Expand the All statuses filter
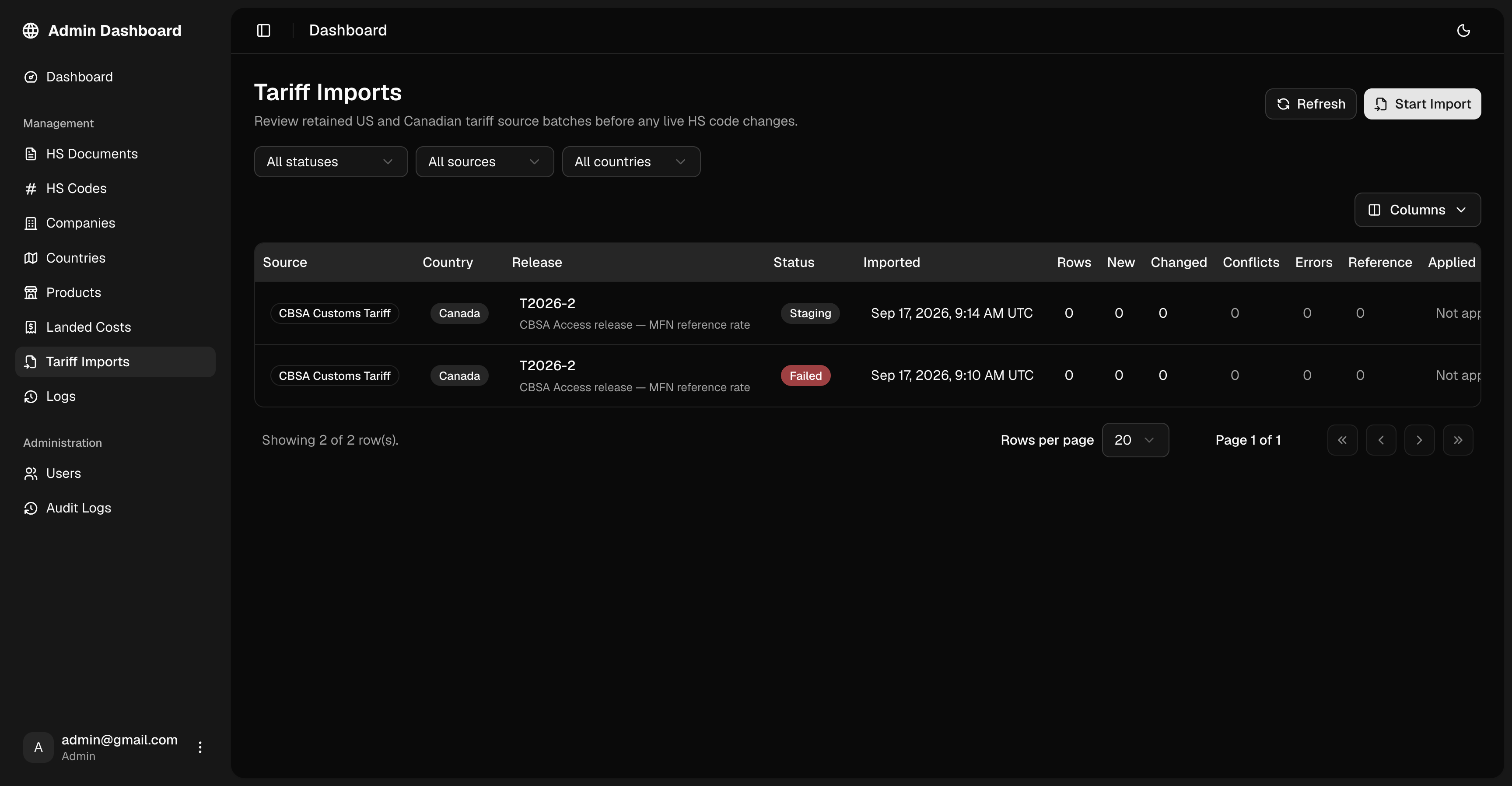The image size is (1512, 786). click(x=331, y=161)
